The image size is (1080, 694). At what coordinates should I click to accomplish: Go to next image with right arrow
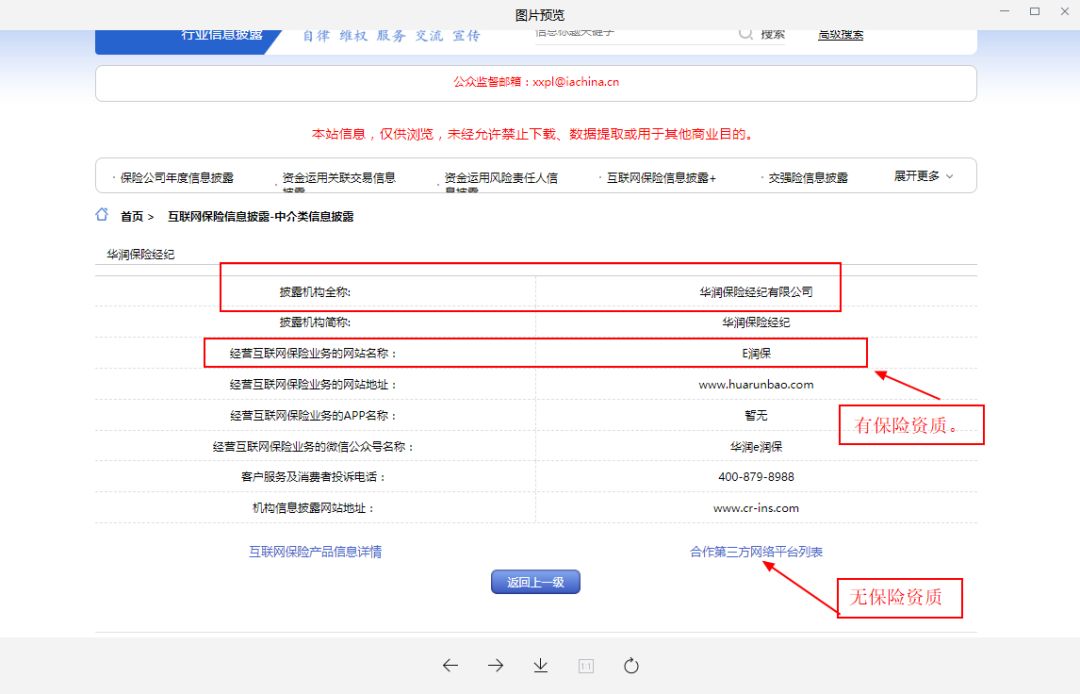(495, 666)
